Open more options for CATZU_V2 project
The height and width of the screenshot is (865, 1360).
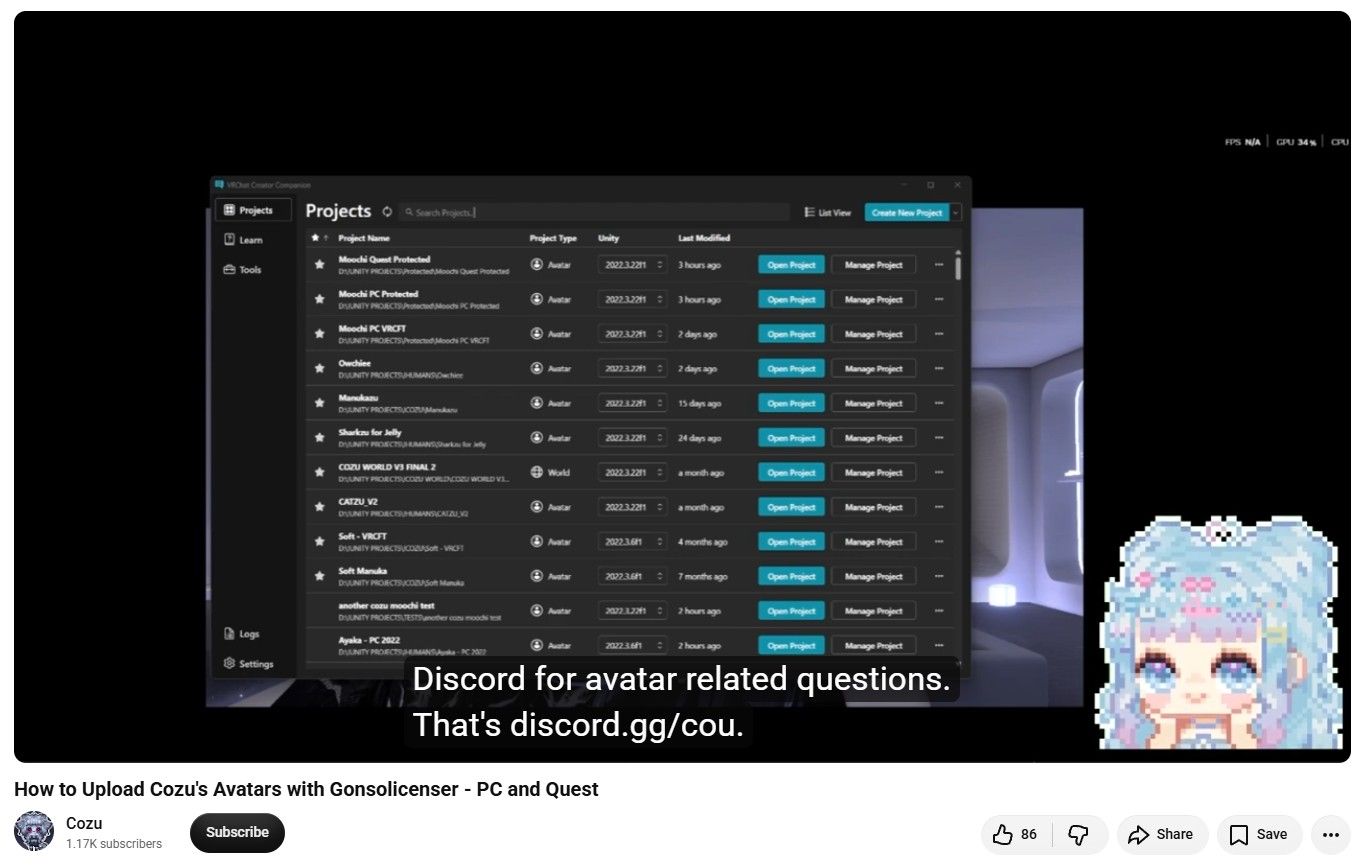(x=939, y=507)
